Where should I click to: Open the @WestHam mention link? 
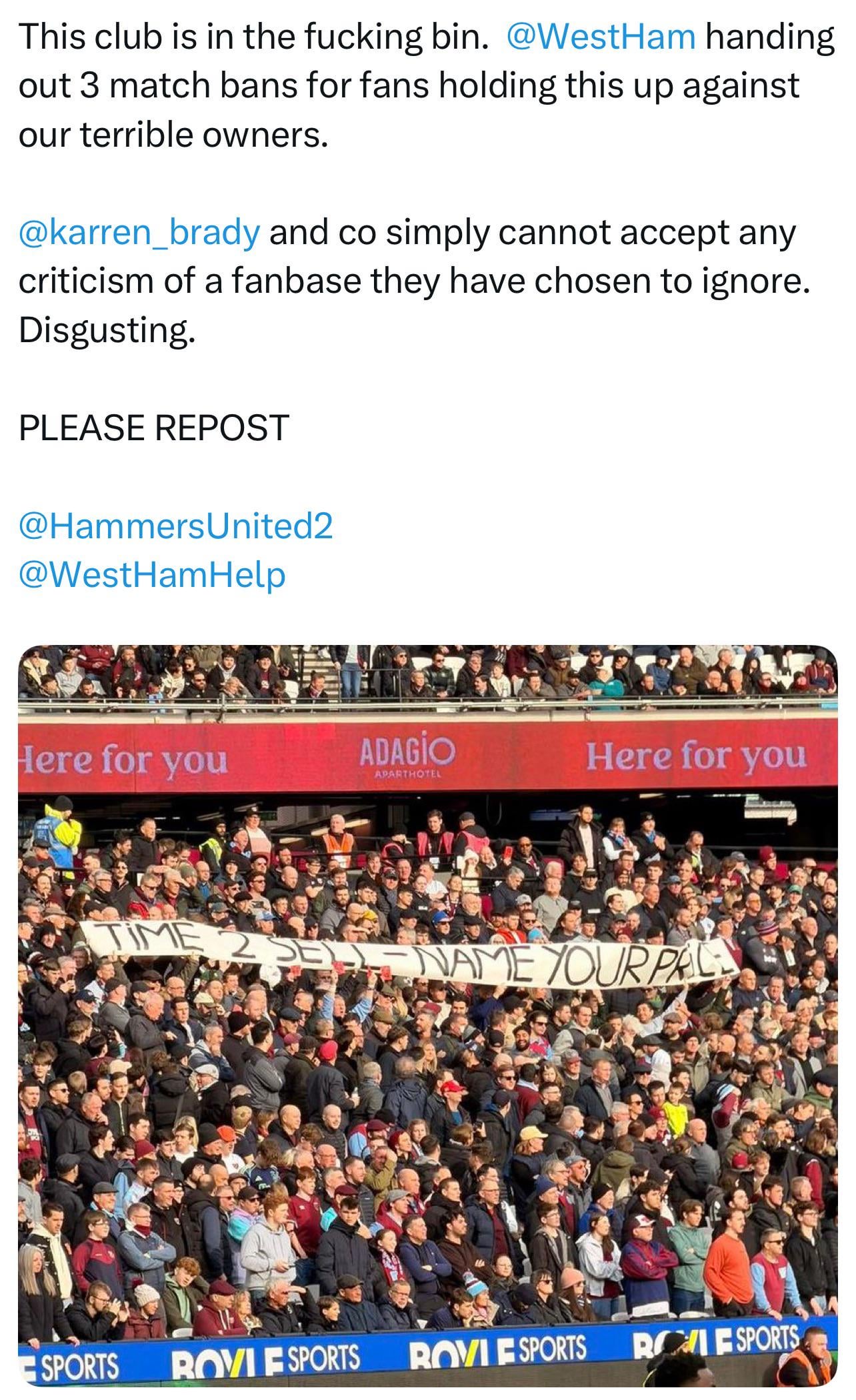click(601, 37)
